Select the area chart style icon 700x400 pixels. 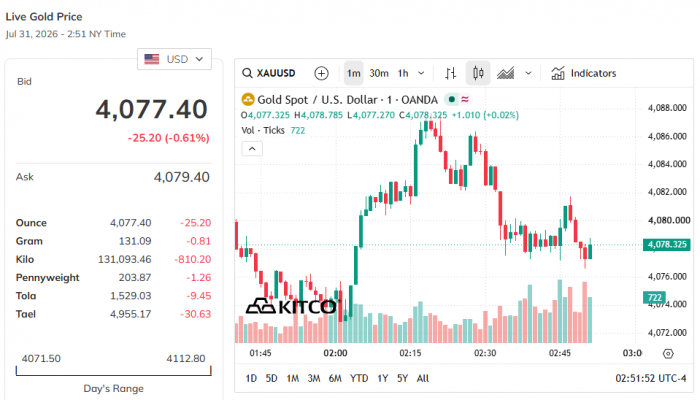[505, 73]
